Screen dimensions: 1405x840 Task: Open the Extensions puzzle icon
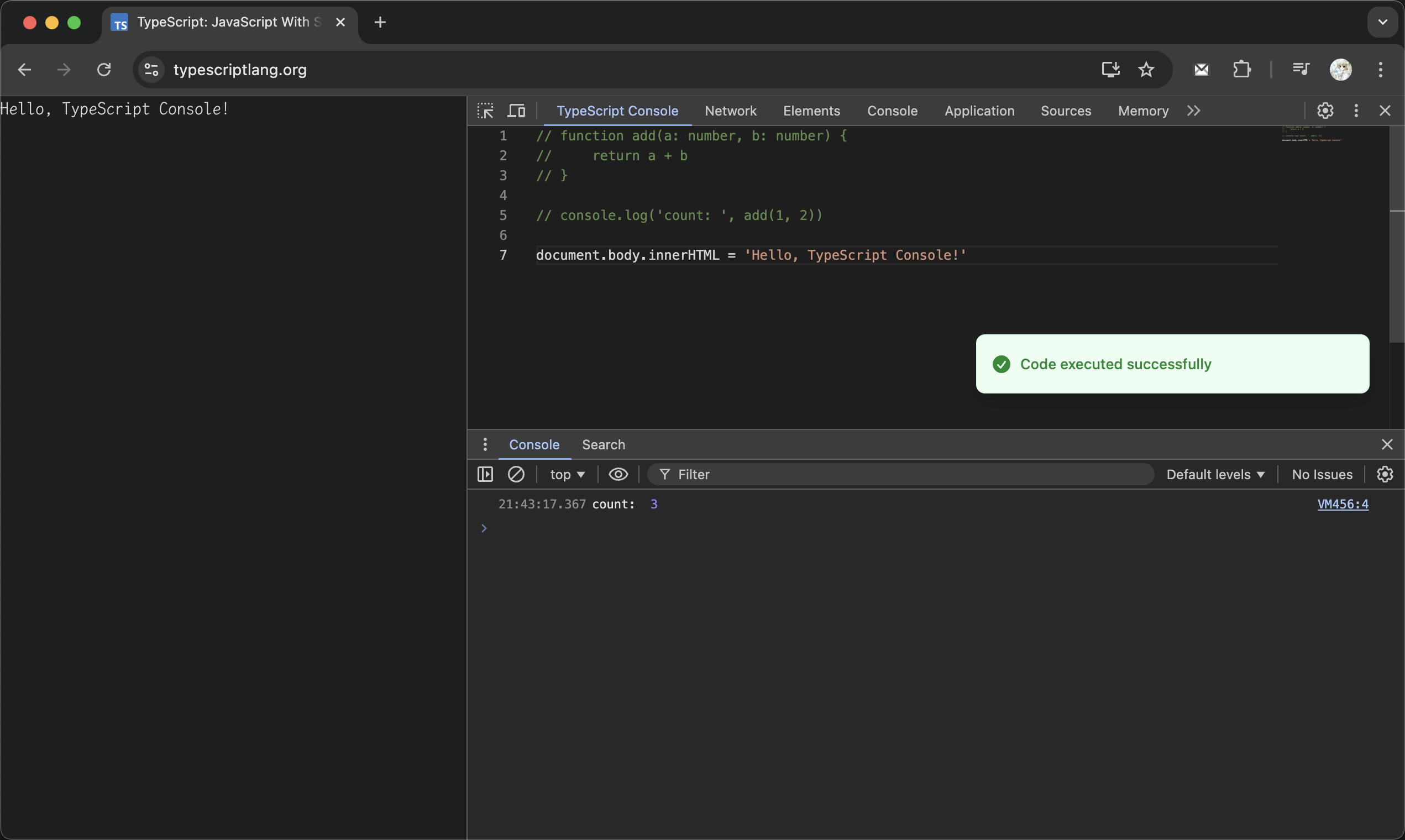tap(1242, 70)
